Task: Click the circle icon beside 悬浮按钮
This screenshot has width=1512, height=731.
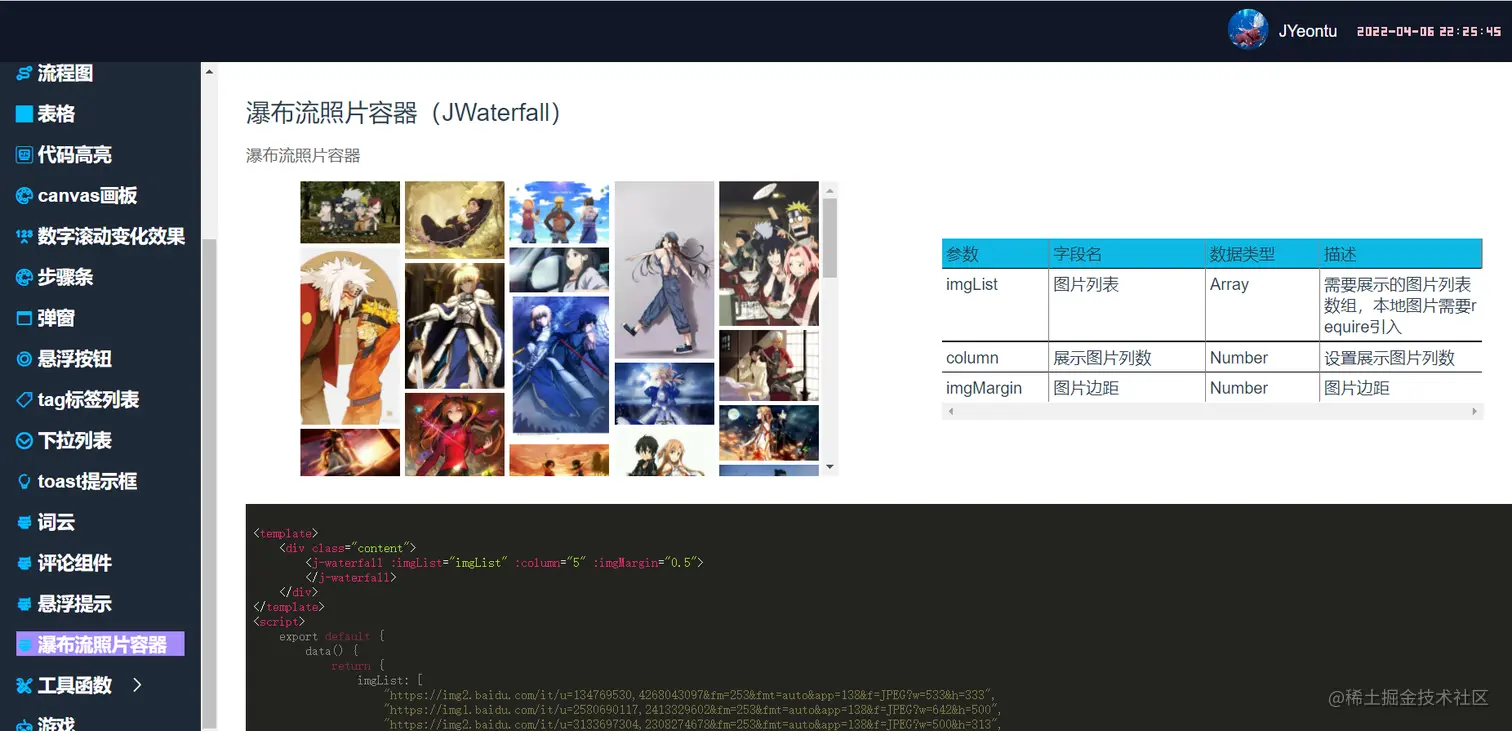Action: pos(24,359)
